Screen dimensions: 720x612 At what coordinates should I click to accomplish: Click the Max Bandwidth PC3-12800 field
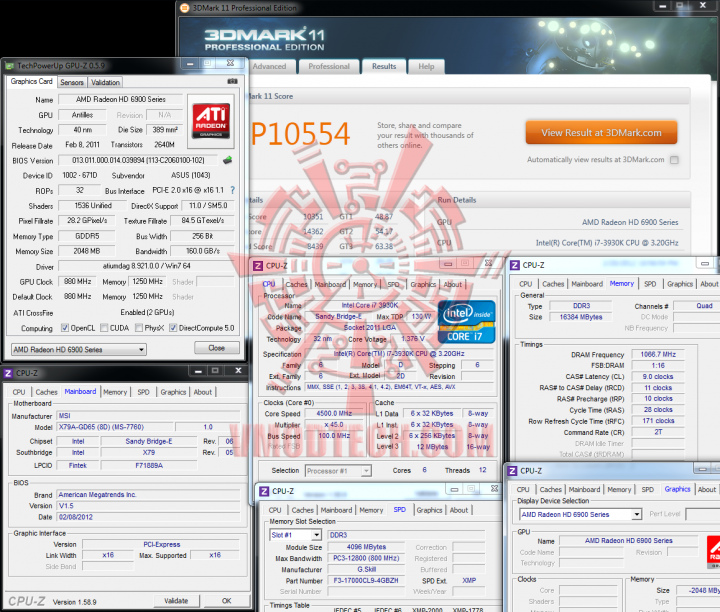coord(366,558)
